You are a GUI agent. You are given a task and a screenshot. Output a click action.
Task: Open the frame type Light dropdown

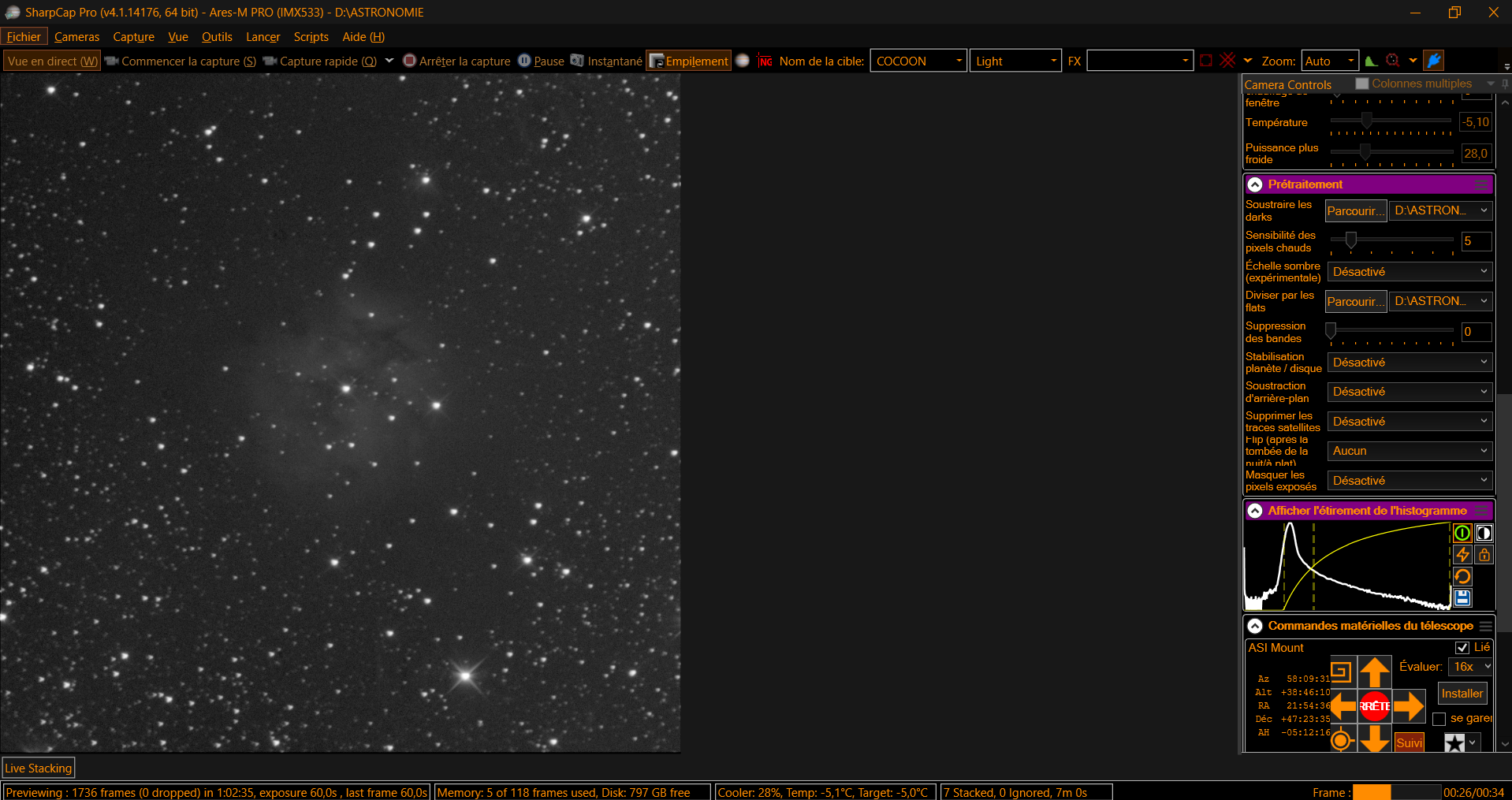click(1015, 61)
